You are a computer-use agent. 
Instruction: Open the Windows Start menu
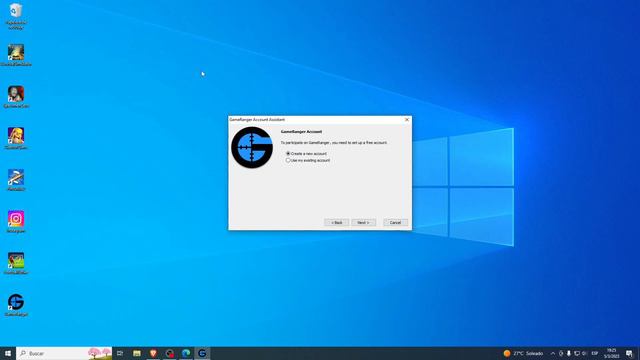8,353
